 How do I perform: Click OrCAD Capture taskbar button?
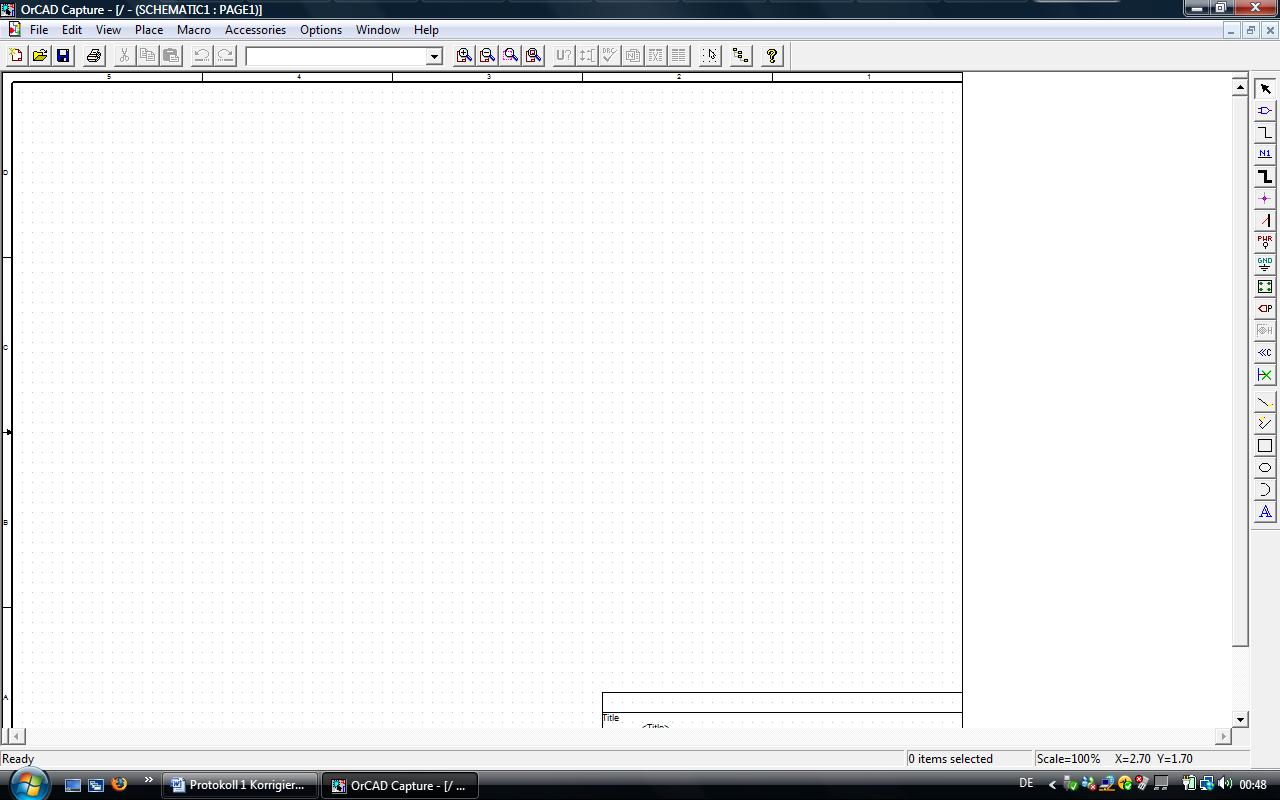(x=399, y=785)
